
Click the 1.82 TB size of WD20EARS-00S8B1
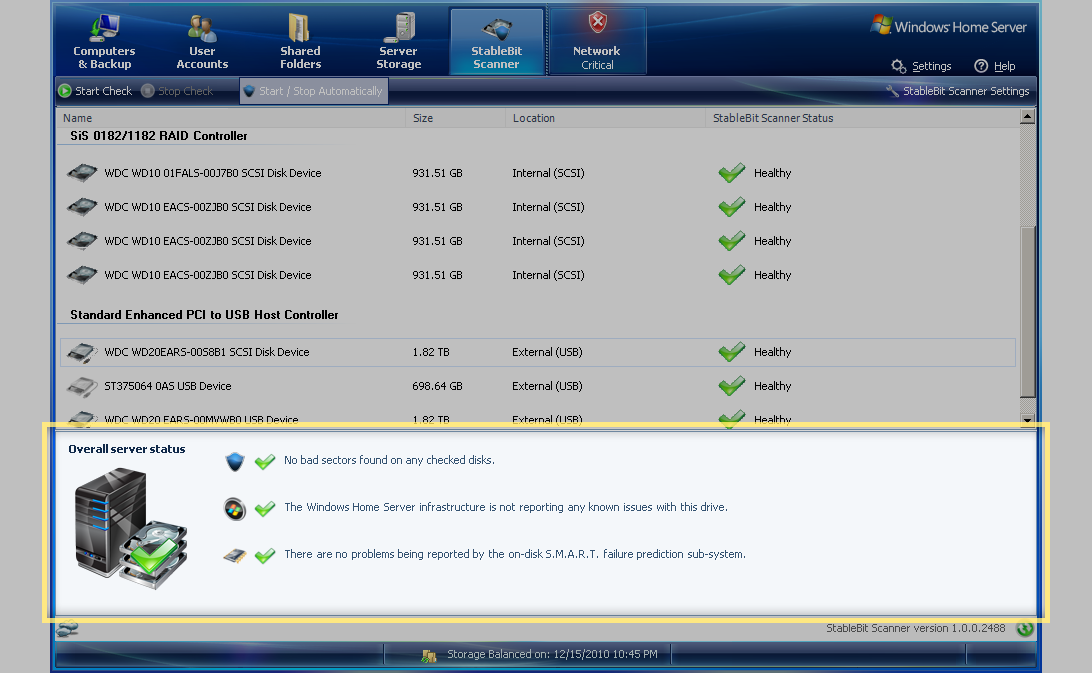(430, 353)
